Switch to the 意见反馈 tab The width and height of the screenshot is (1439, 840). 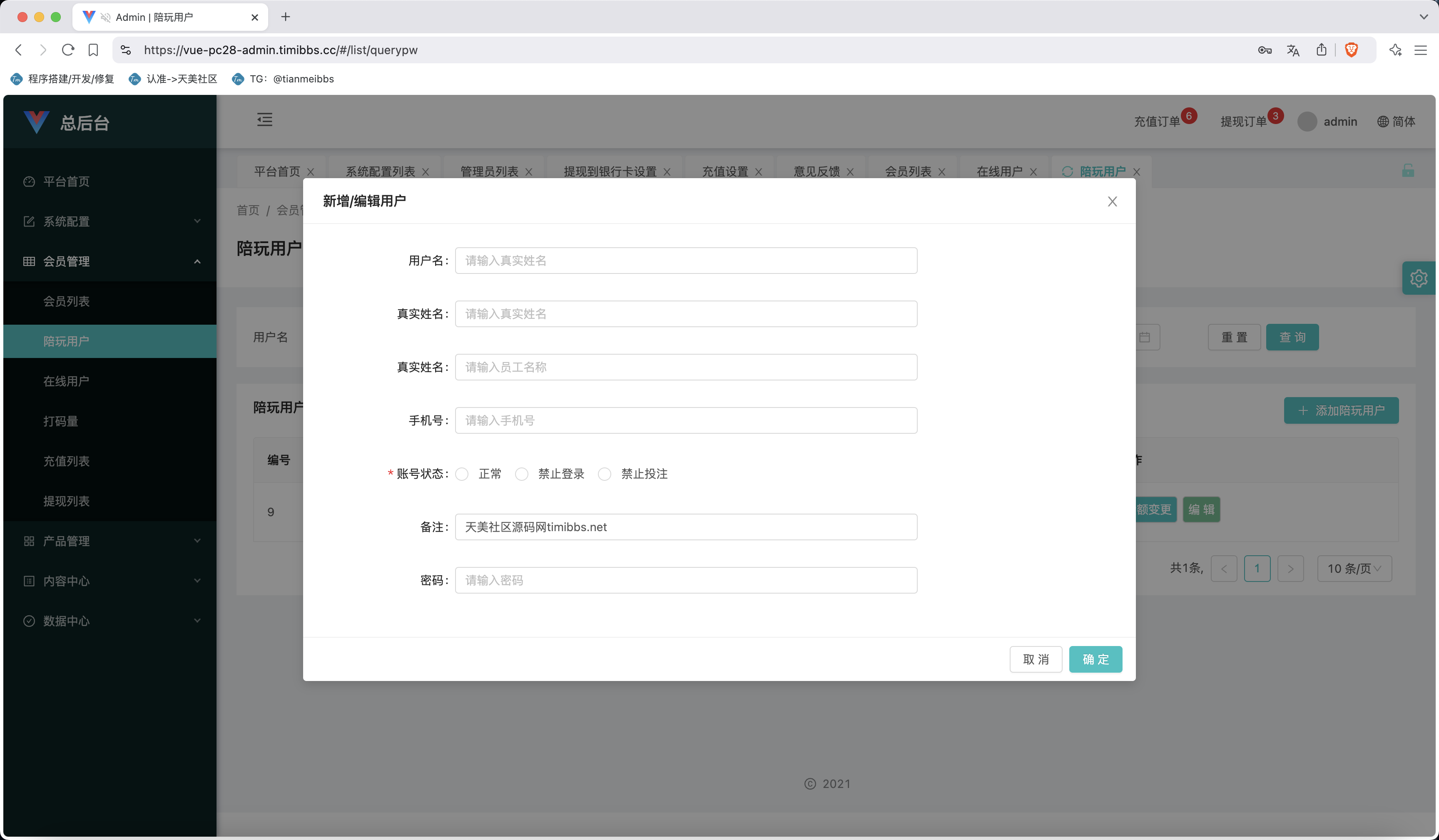pos(817,171)
